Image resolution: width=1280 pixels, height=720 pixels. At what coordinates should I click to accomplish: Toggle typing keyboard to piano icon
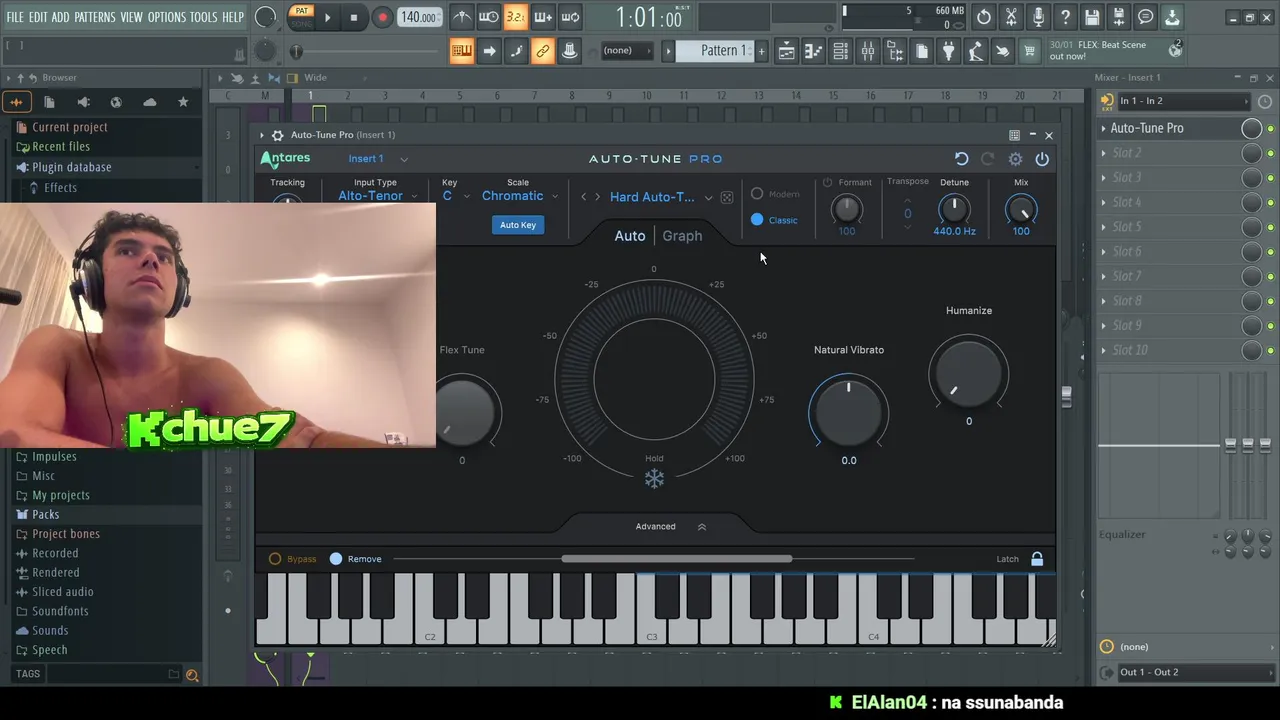[x=461, y=51]
